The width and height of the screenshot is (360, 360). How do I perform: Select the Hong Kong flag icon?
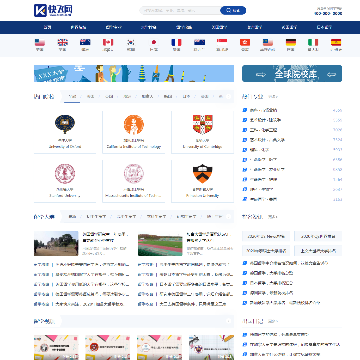tap(245, 42)
